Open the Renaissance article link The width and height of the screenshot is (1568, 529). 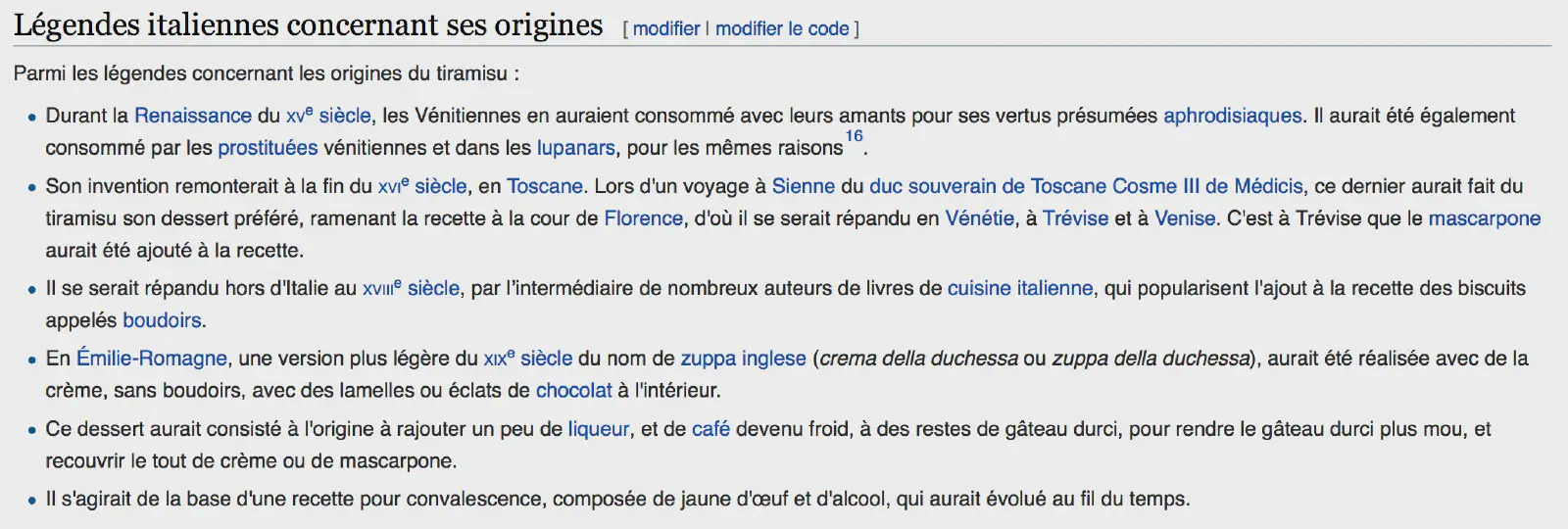pyautogui.click(x=193, y=116)
